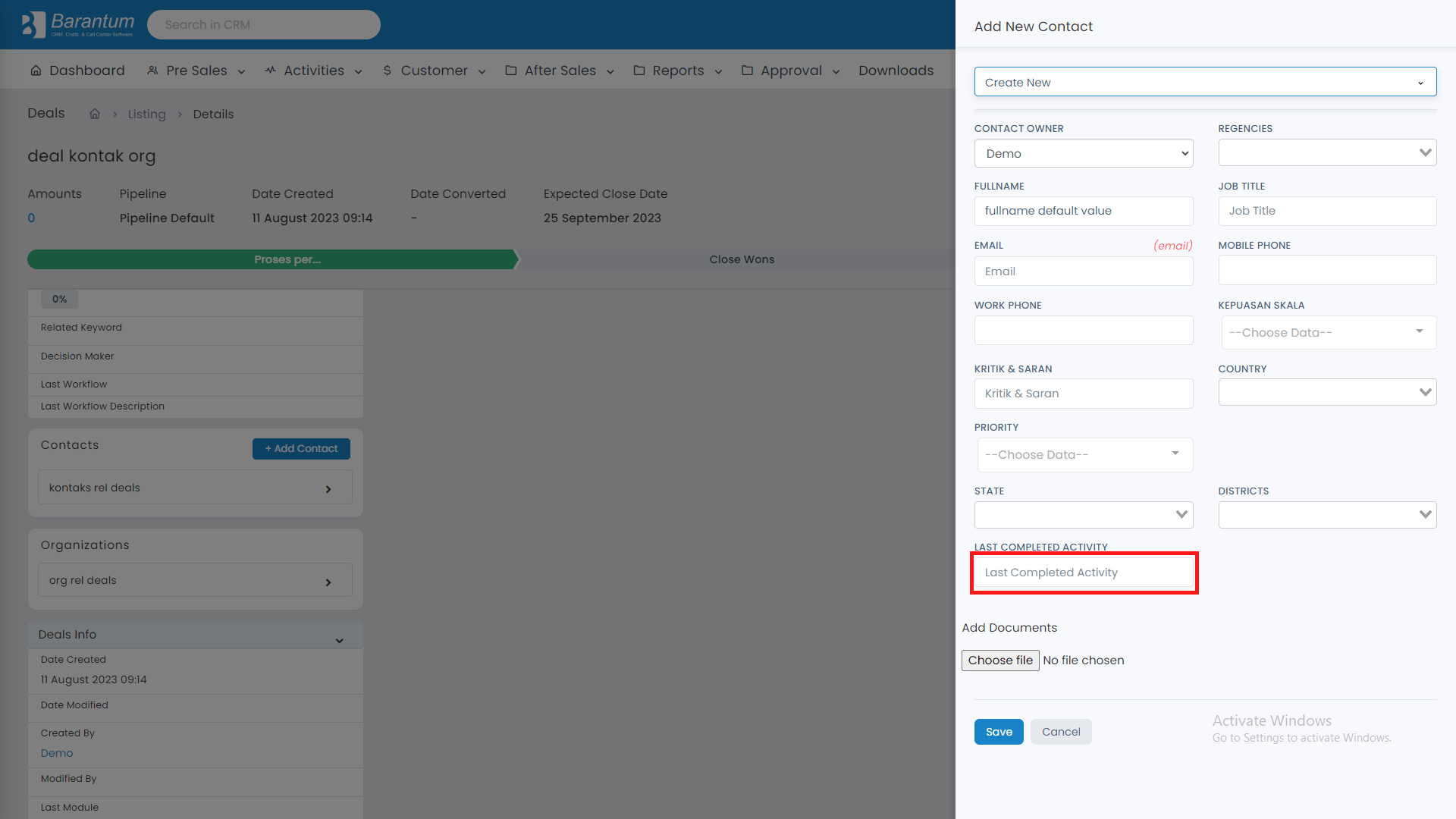Click the Amounts value 0

[x=31, y=218]
